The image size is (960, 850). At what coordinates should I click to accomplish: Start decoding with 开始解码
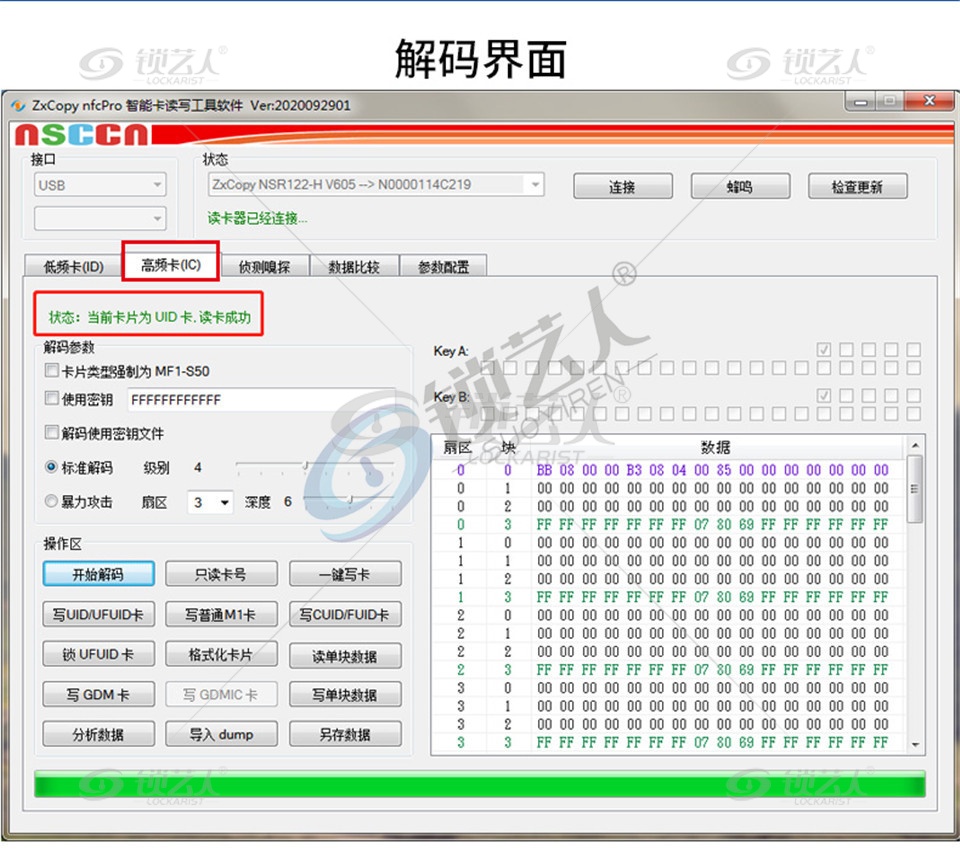pyautogui.click(x=99, y=574)
